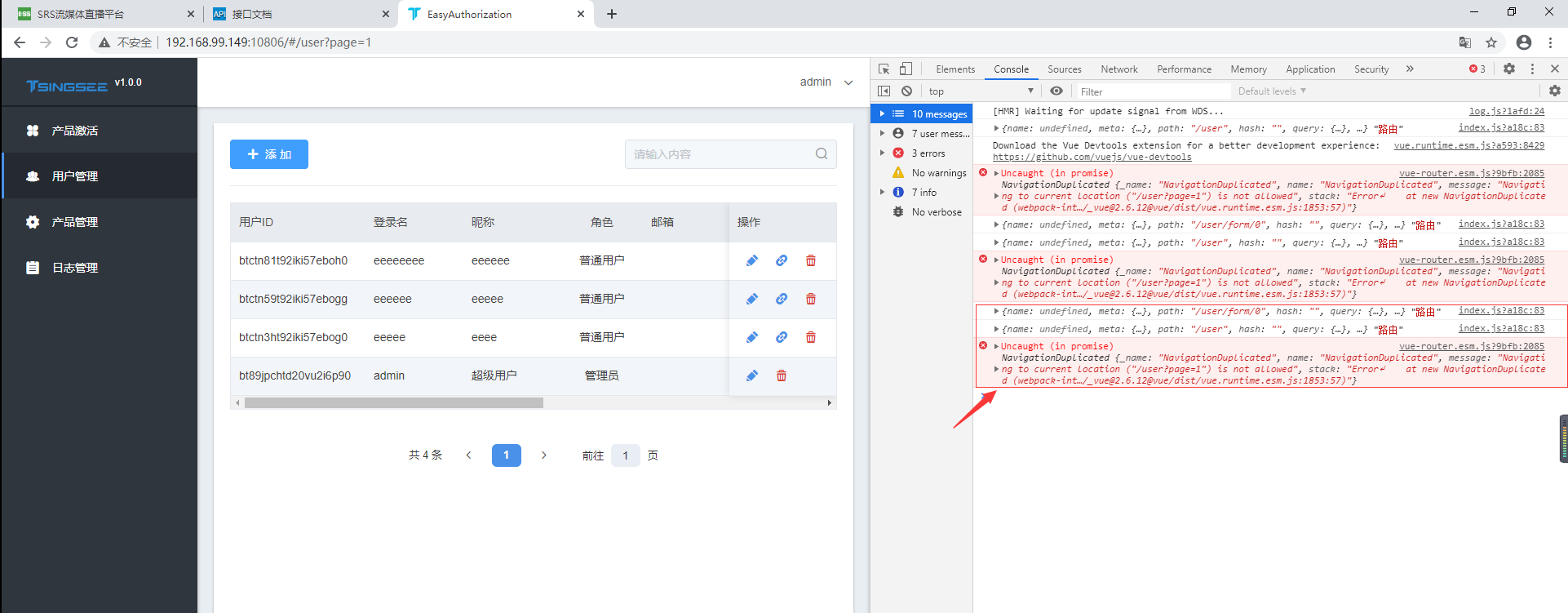
Task: Switch to DevTools Network tab
Action: pyautogui.click(x=1119, y=69)
